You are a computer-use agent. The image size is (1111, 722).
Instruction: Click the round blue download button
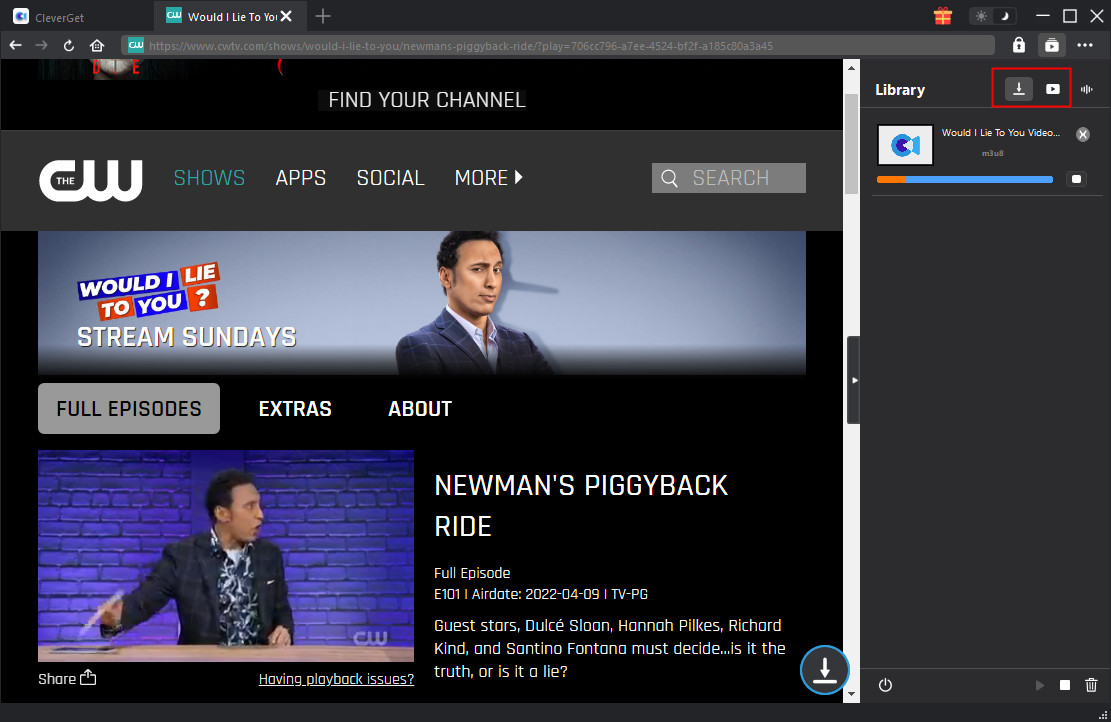[x=824, y=671]
